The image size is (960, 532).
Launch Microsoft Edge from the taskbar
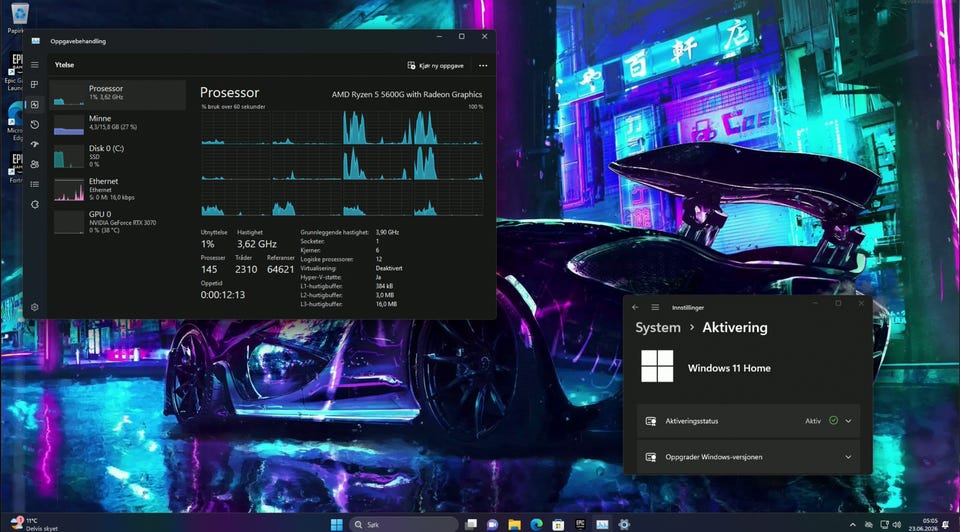536,525
